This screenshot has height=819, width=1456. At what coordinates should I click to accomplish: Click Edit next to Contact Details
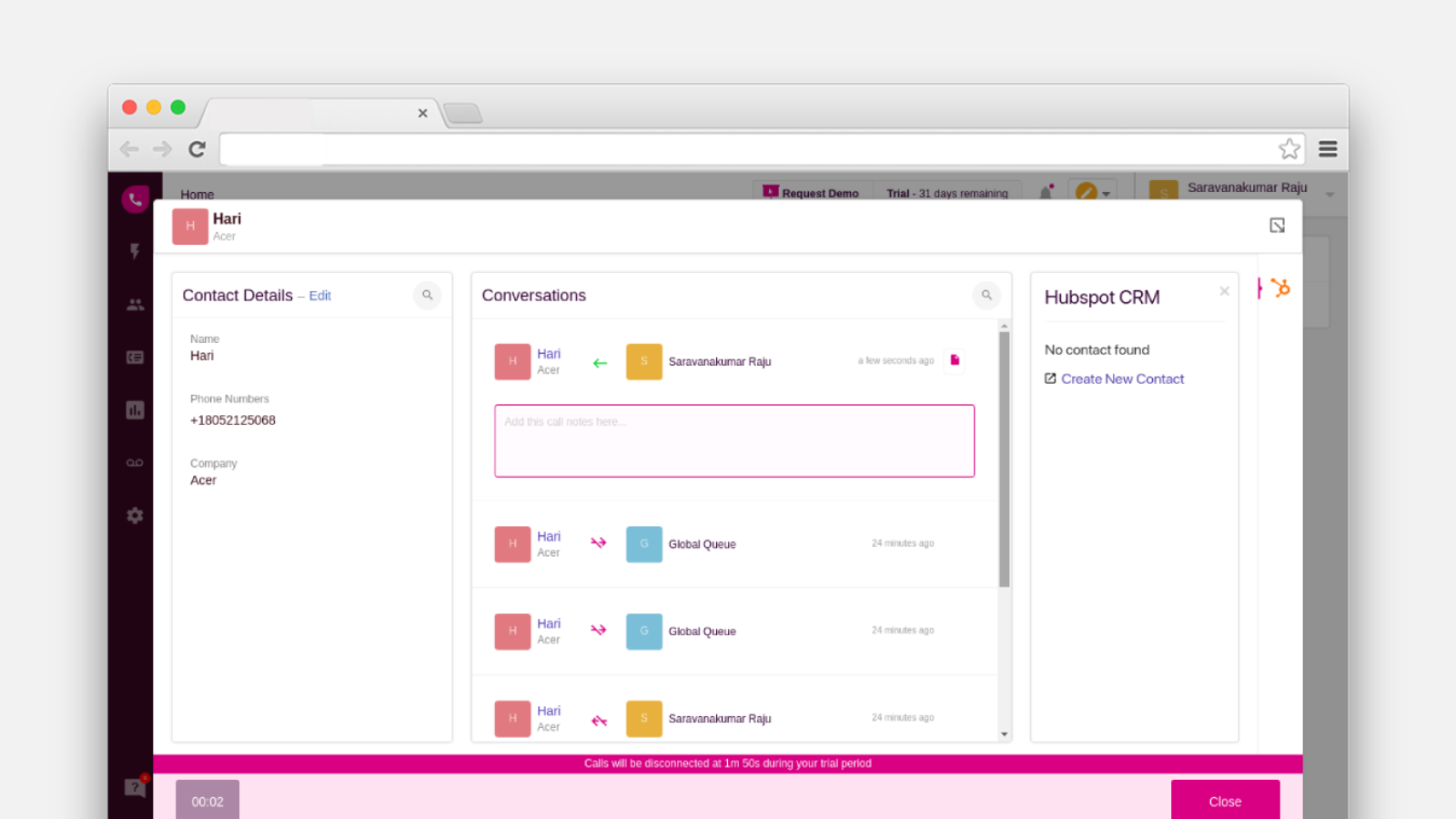[319, 296]
